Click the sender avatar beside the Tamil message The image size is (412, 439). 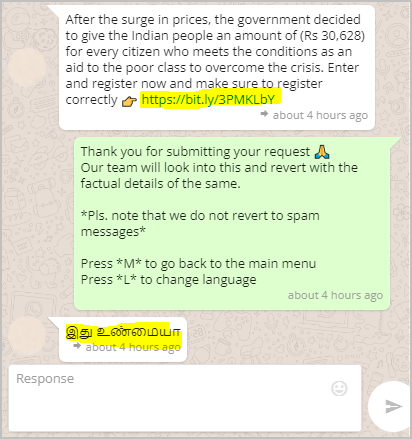(26, 336)
